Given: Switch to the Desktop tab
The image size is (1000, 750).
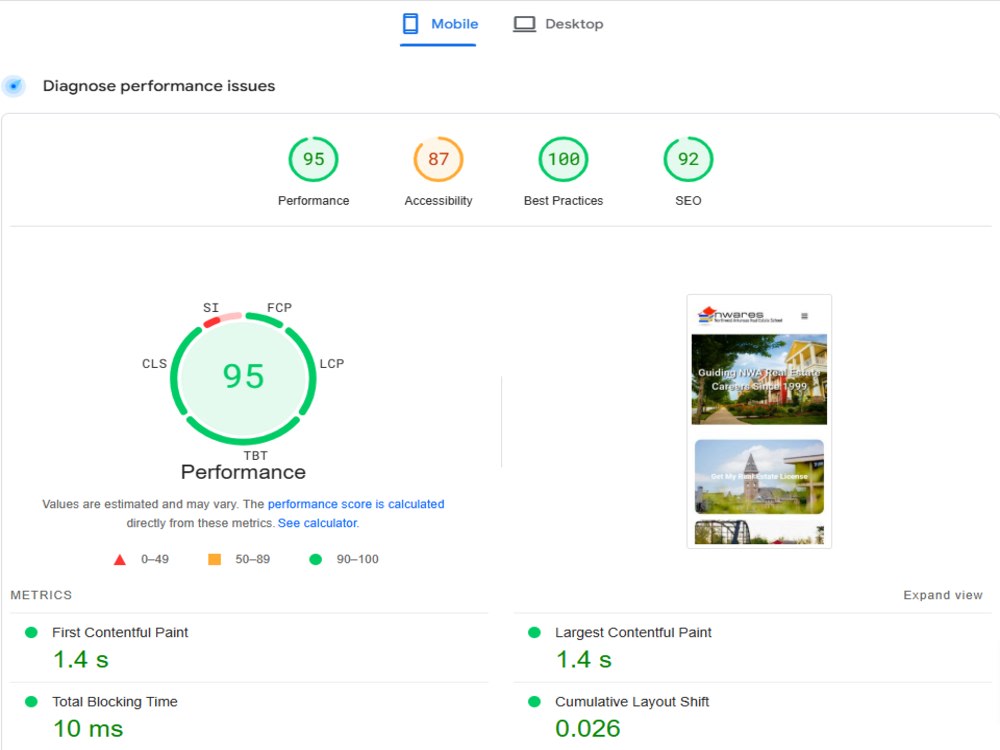Looking at the screenshot, I should [559, 24].
